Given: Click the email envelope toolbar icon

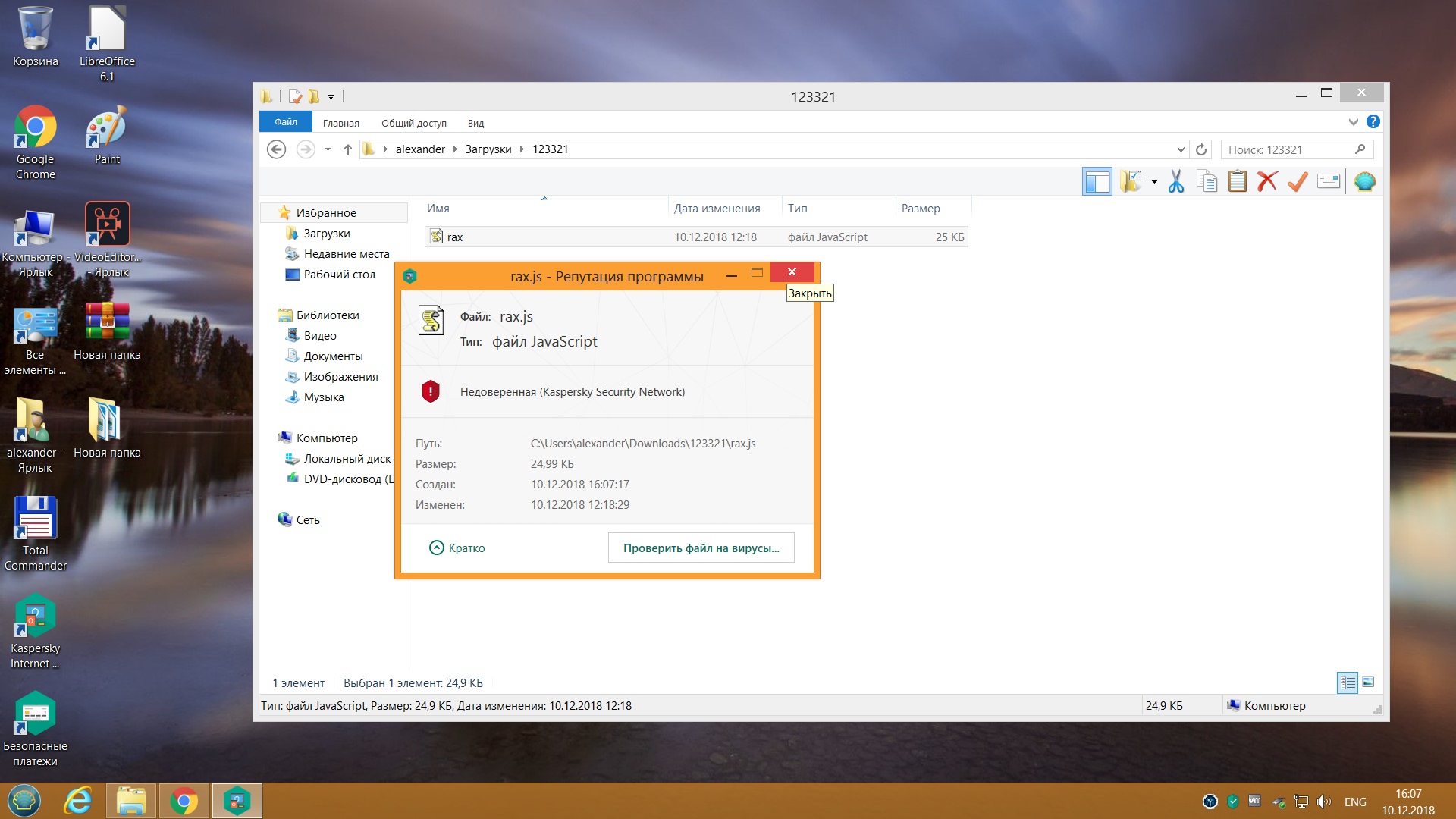Looking at the screenshot, I should pos(1329,182).
